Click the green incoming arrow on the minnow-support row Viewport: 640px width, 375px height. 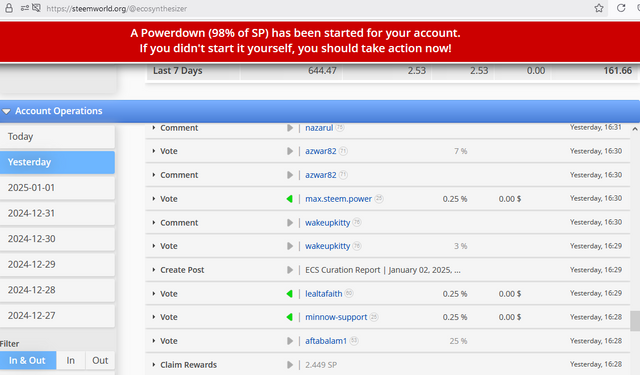click(289, 317)
